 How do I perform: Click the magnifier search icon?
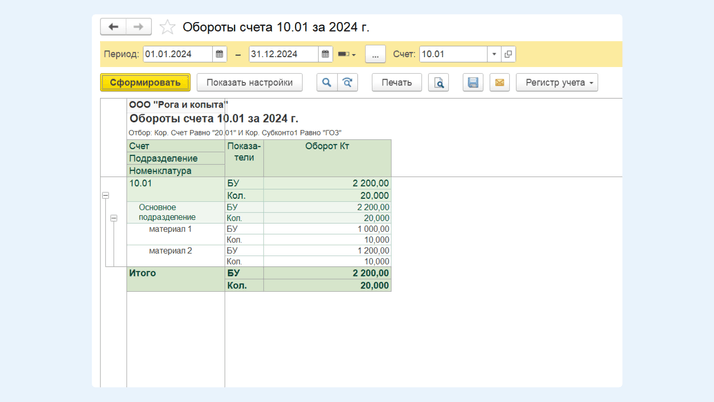[326, 83]
